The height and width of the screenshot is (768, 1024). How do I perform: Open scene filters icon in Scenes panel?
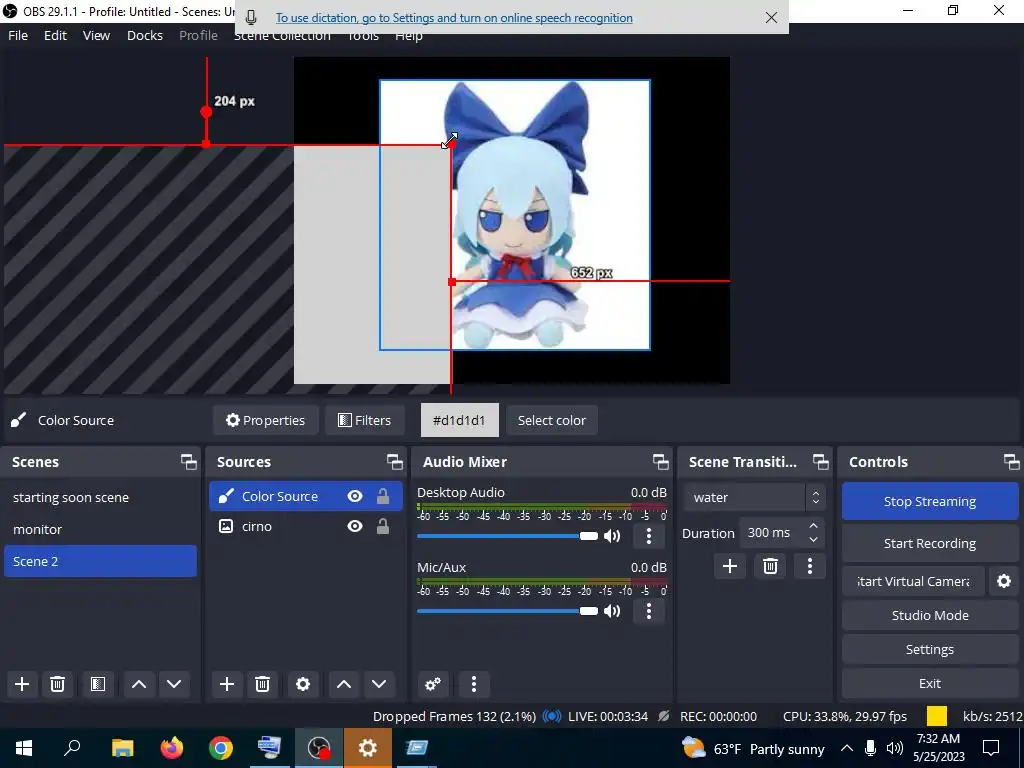97,684
